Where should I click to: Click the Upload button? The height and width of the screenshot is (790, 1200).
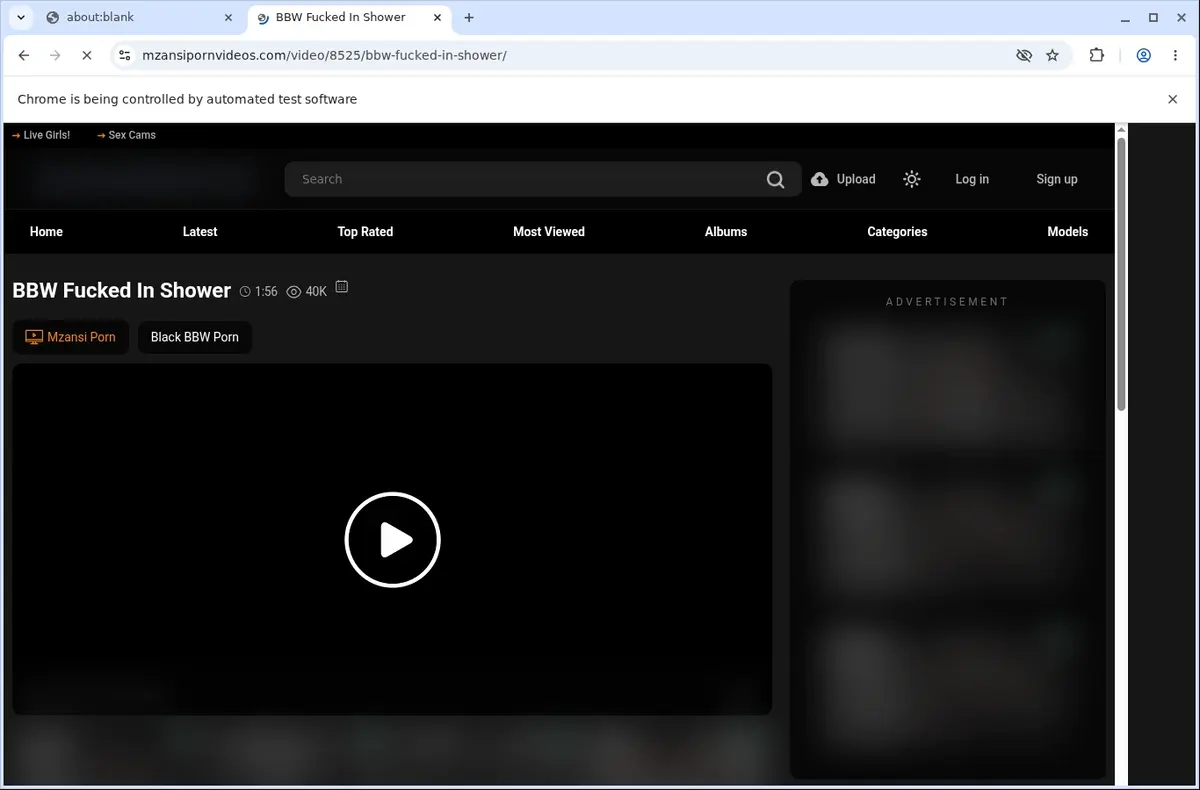[843, 179]
